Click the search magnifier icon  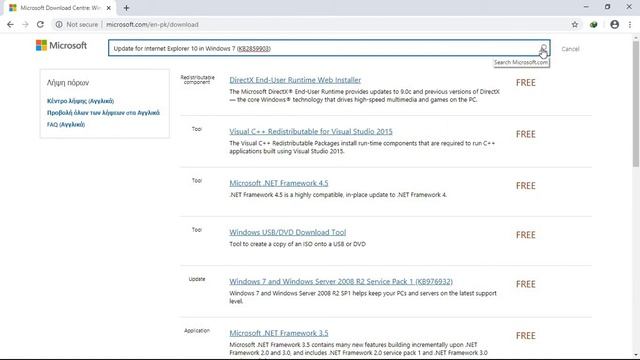pos(543,48)
